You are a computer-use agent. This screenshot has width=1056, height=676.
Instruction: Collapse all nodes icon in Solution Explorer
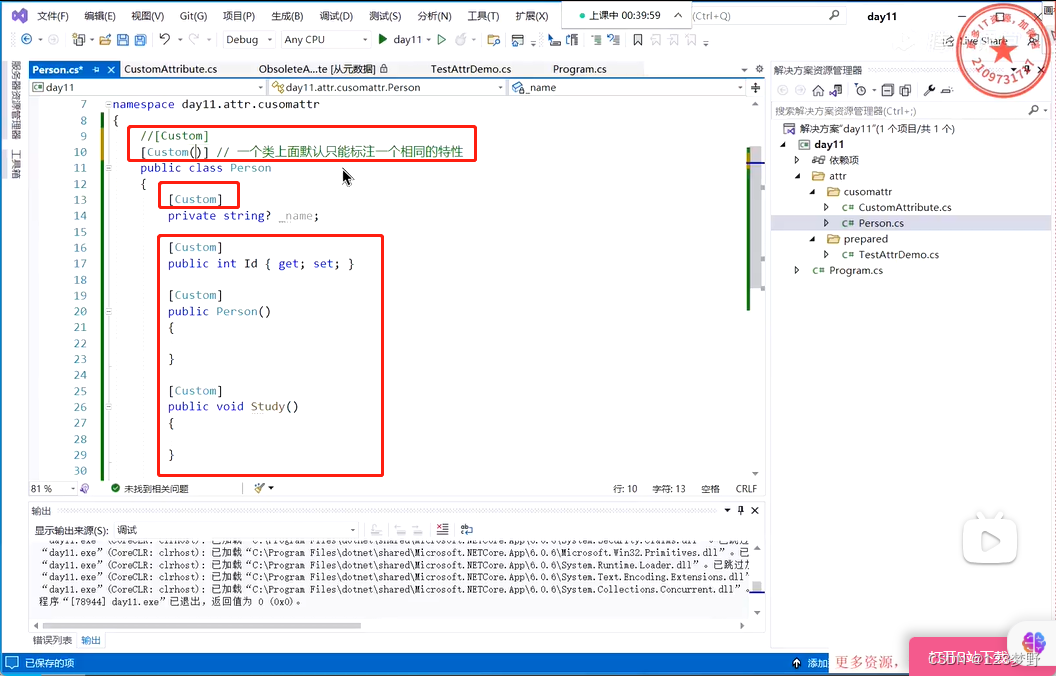click(888, 90)
